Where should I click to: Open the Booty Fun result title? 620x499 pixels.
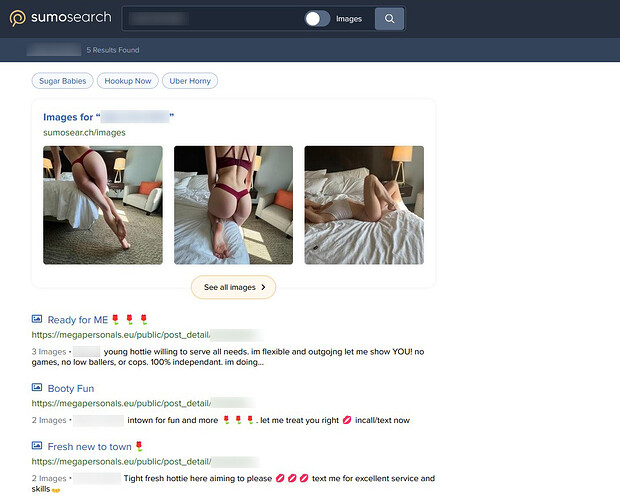point(70,388)
